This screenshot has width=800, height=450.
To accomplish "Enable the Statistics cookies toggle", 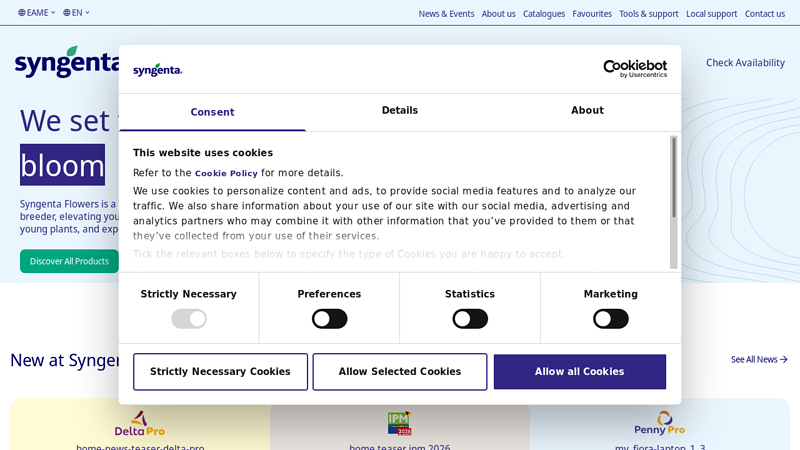I will pyautogui.click(x=470, y=319).
